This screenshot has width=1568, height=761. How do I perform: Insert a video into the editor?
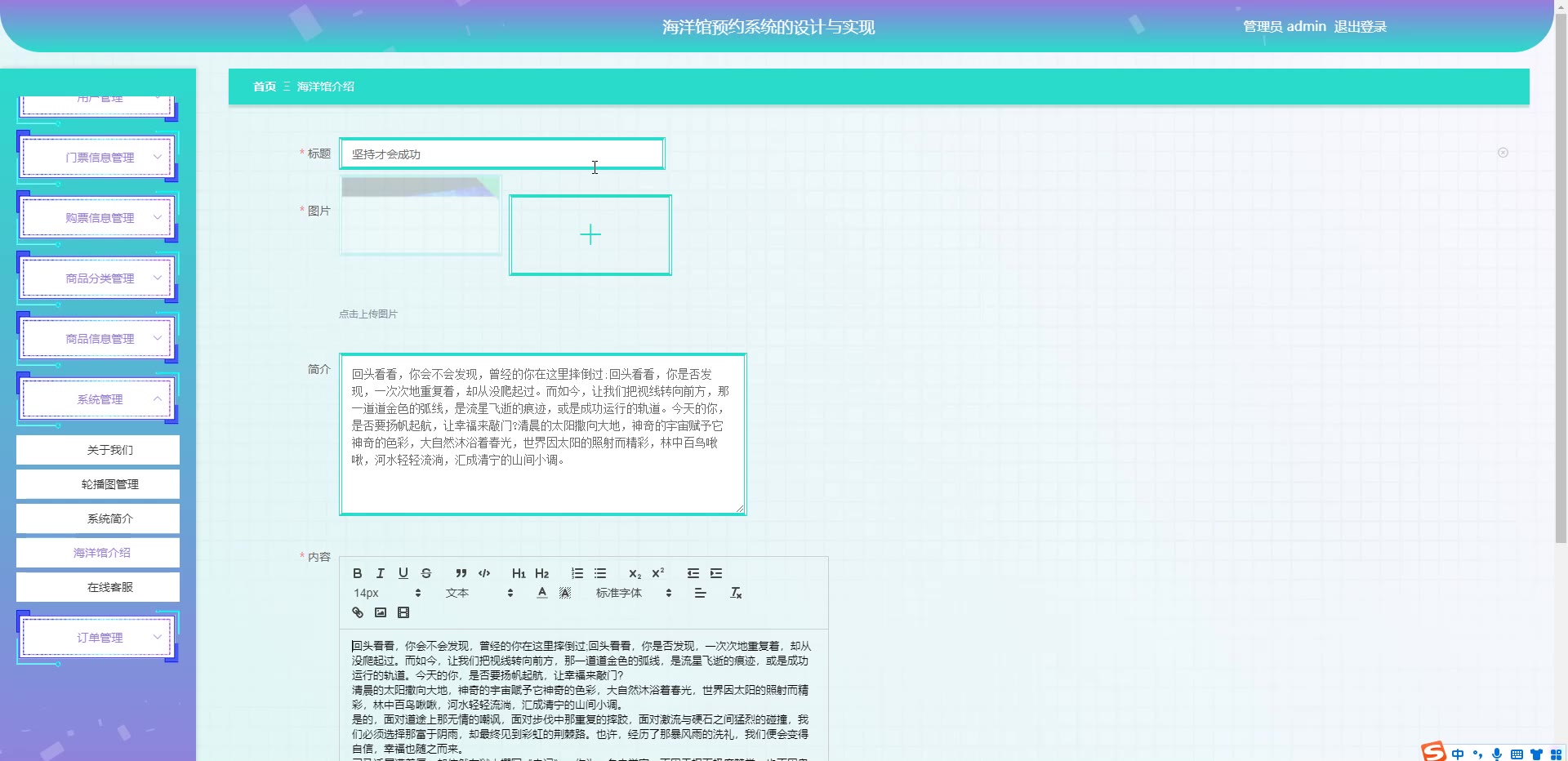[x=403, y=612]
